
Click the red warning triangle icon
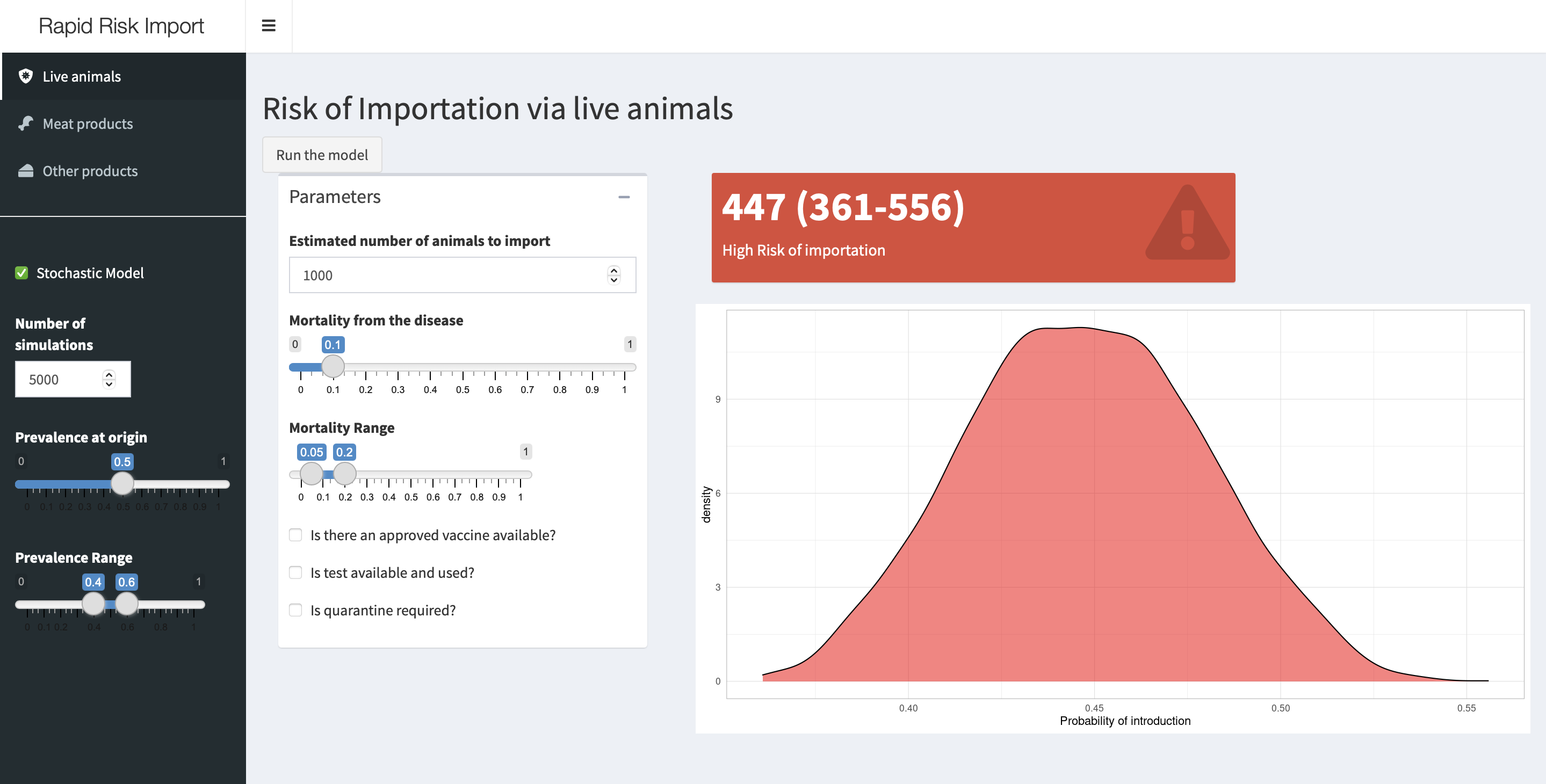(1187, 222)
